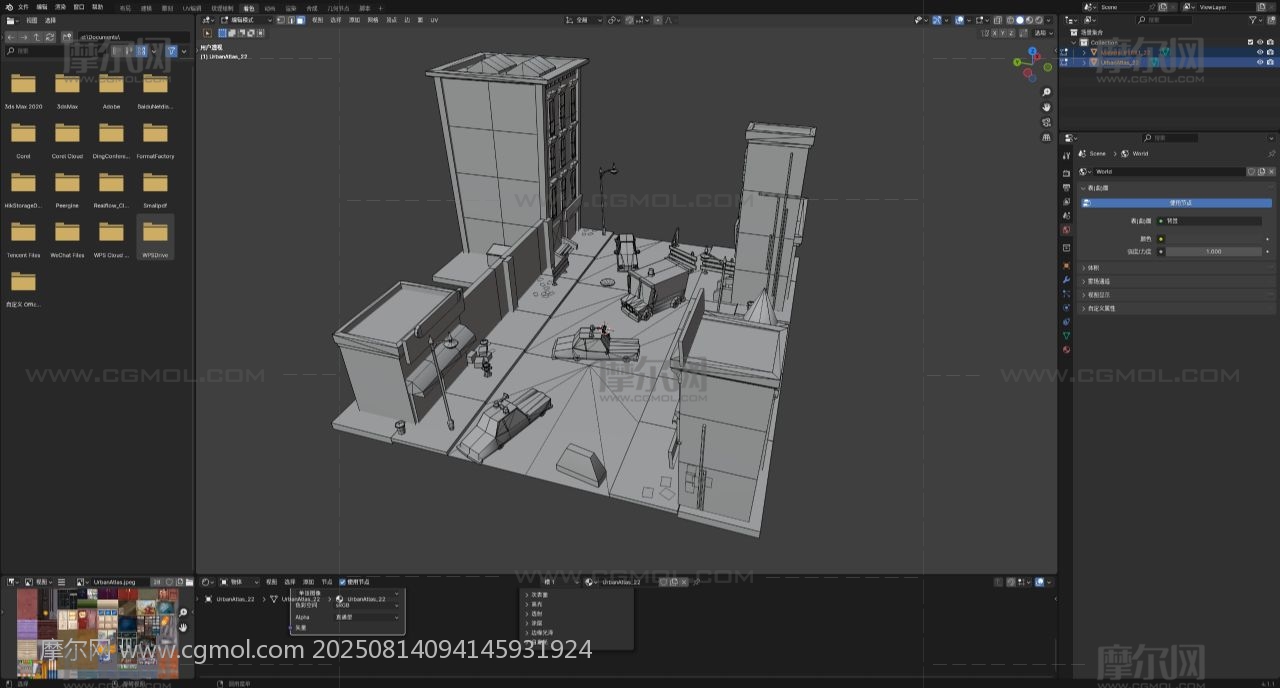Expand the 体积 panel in World properties
This screenshot has width=1280, height=688.
pyautogui.click(x=1092, y=268)
